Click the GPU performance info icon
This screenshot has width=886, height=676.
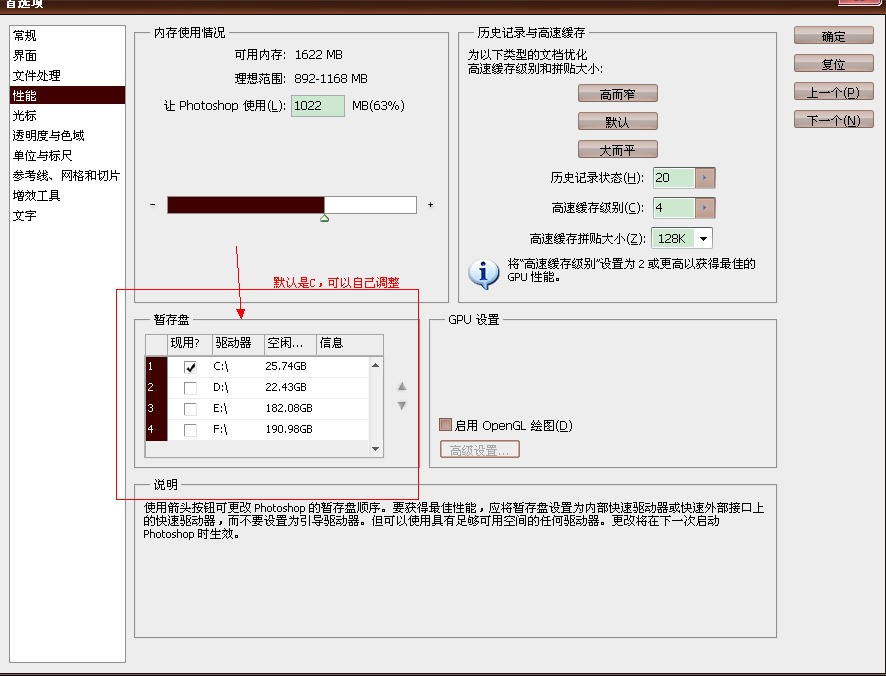[x=484, y=272]
